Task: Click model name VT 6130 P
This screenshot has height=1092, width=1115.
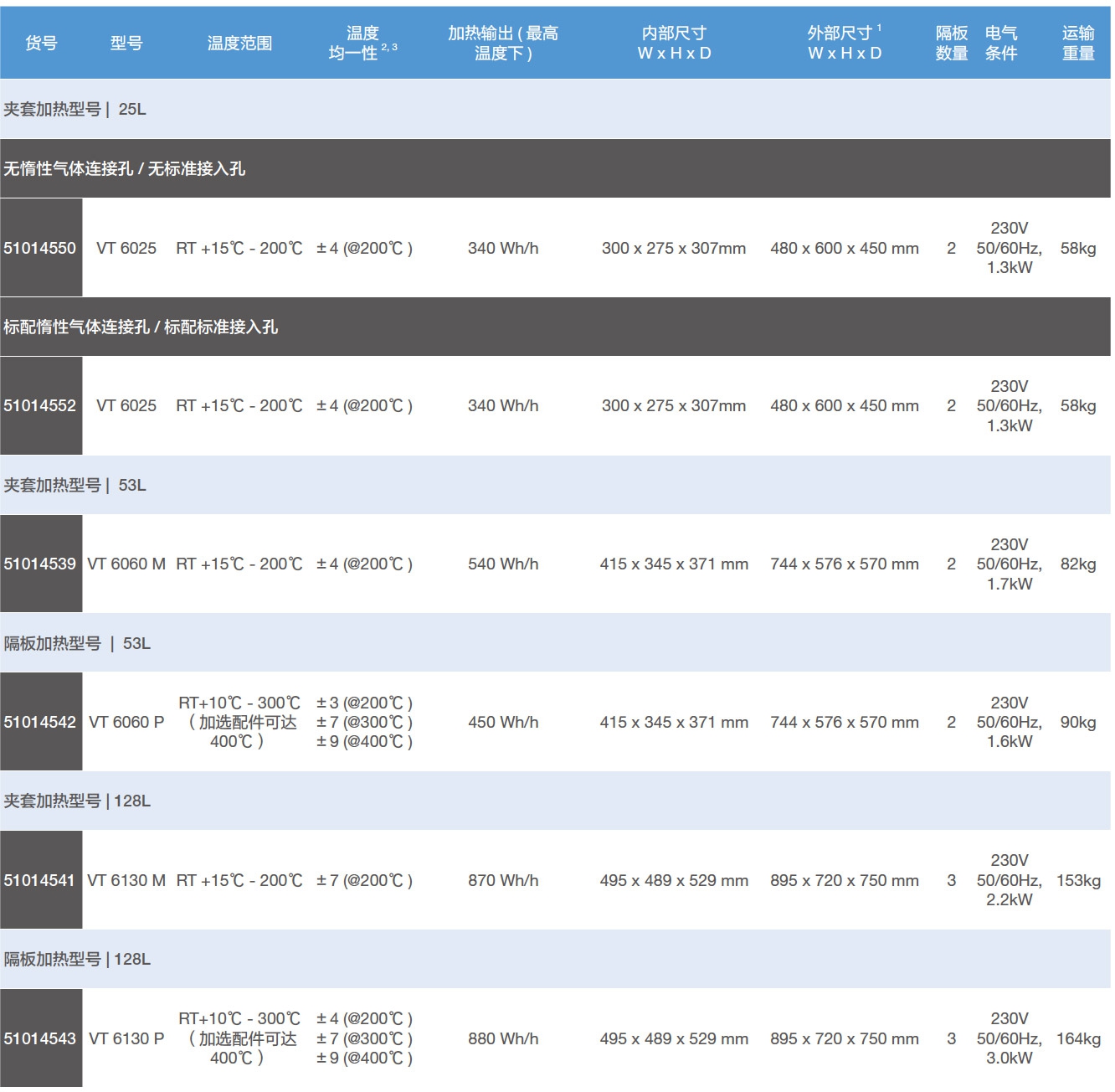Action: tap(126, 1038)
